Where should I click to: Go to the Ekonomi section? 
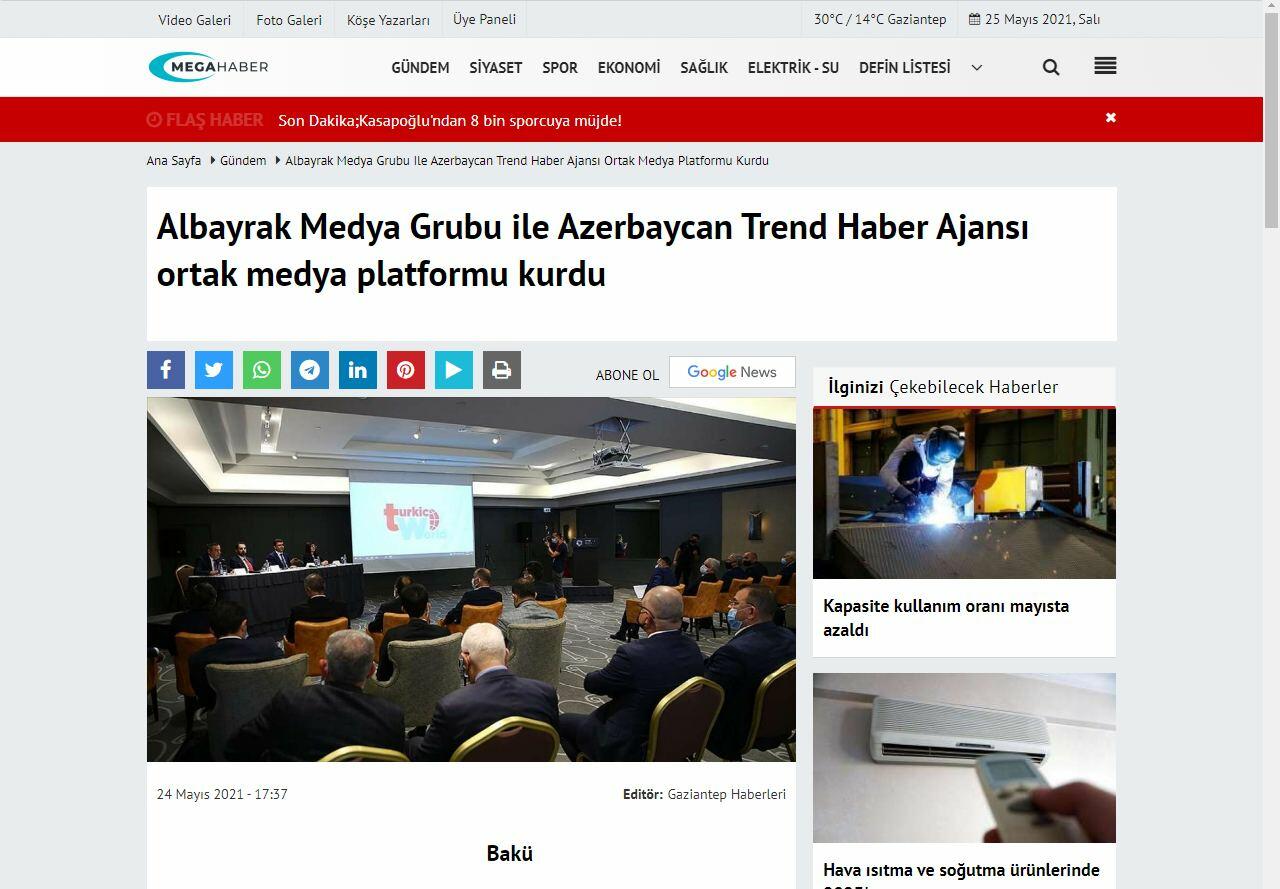[x=629, y=67]
